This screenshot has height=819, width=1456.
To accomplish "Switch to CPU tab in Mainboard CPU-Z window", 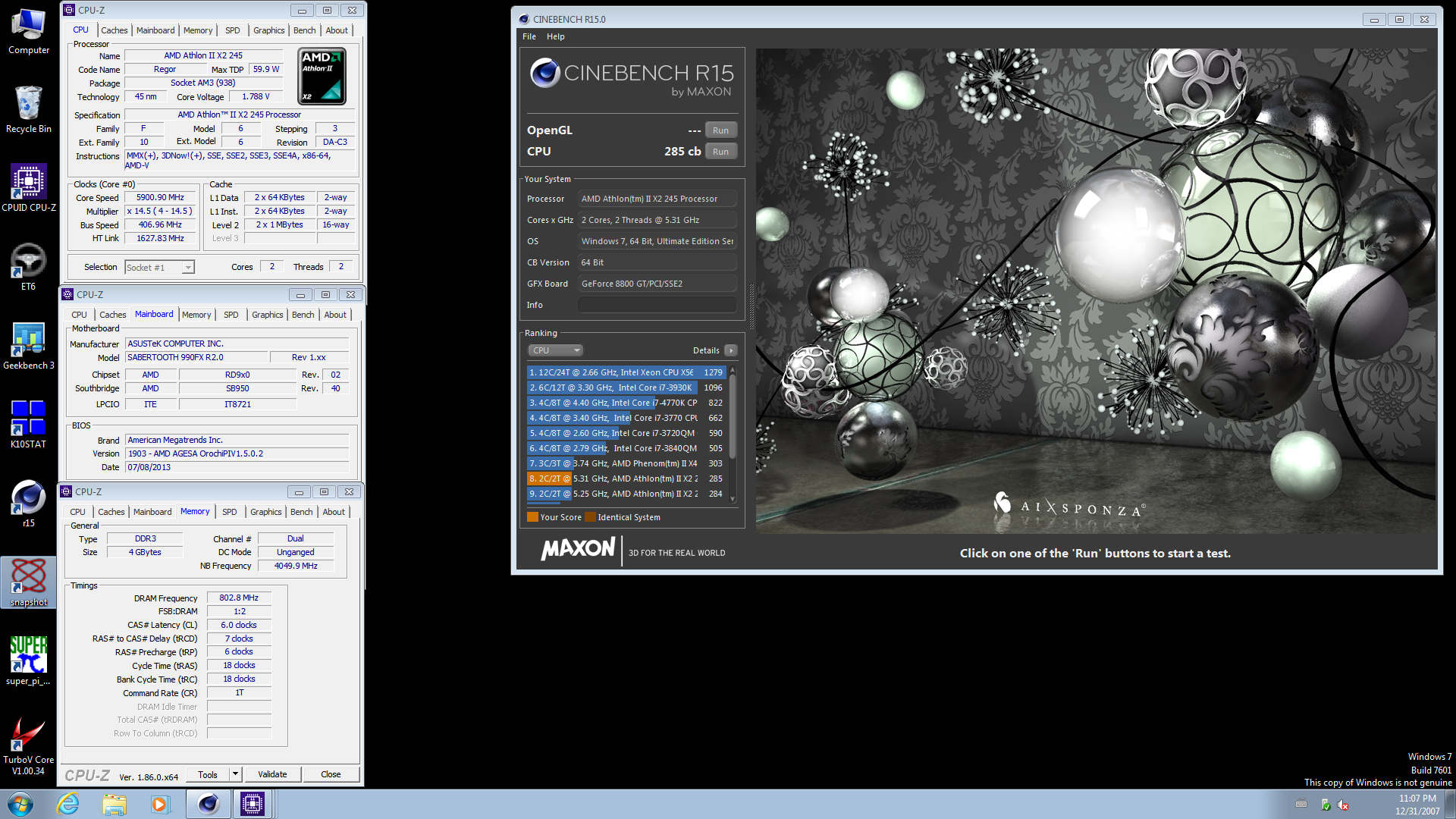I will (79, 315).
